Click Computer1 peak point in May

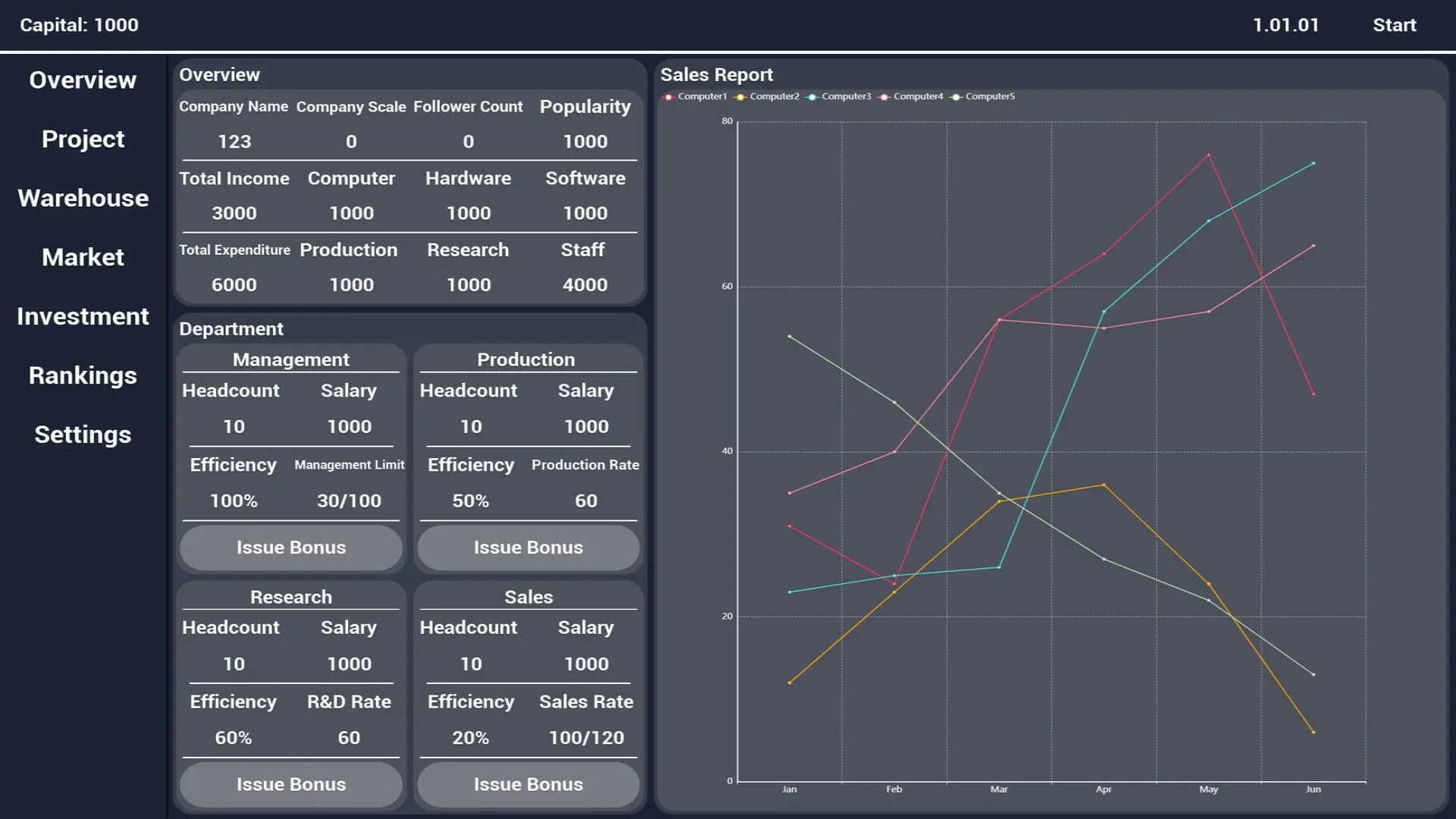(1209, 155)
